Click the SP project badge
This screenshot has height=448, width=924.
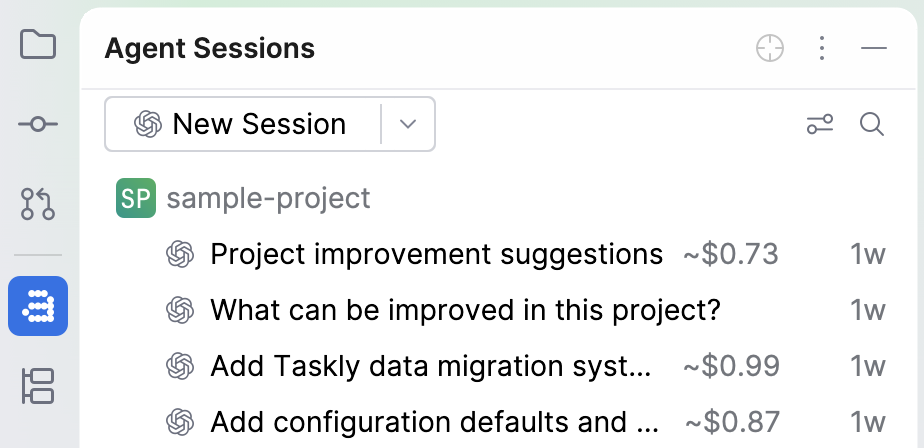point(136,198)
